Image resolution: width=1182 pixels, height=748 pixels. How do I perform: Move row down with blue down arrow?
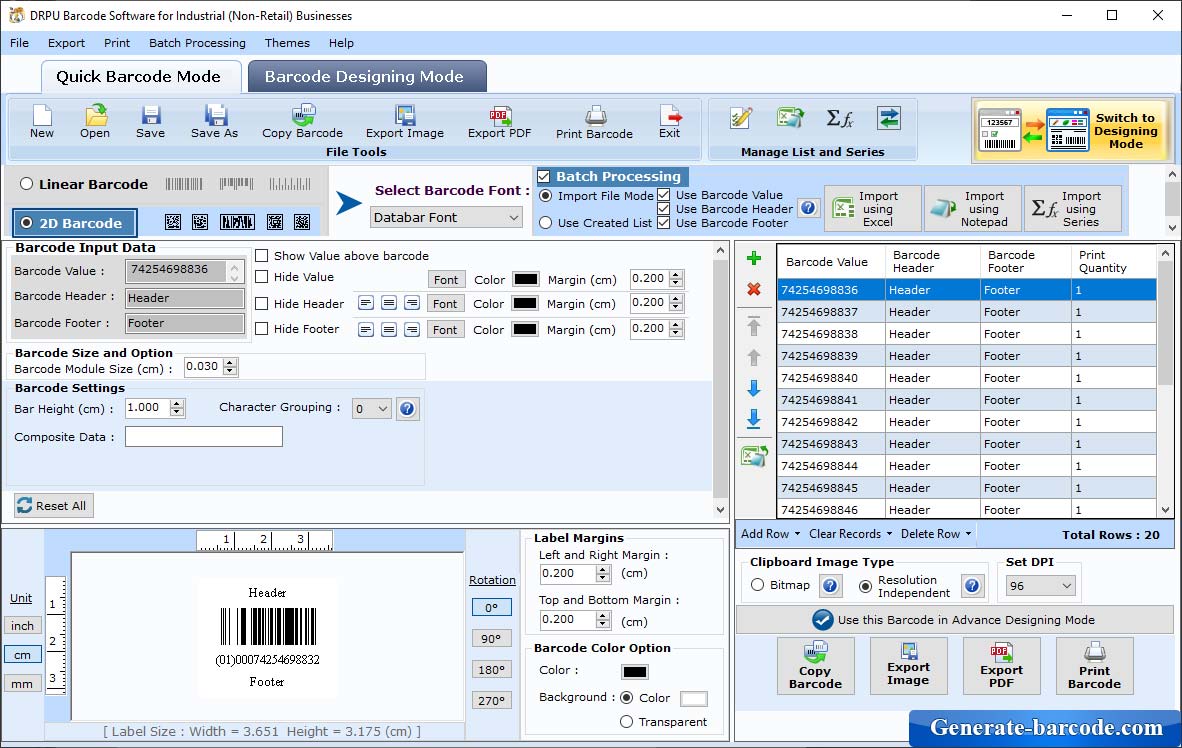753,388
